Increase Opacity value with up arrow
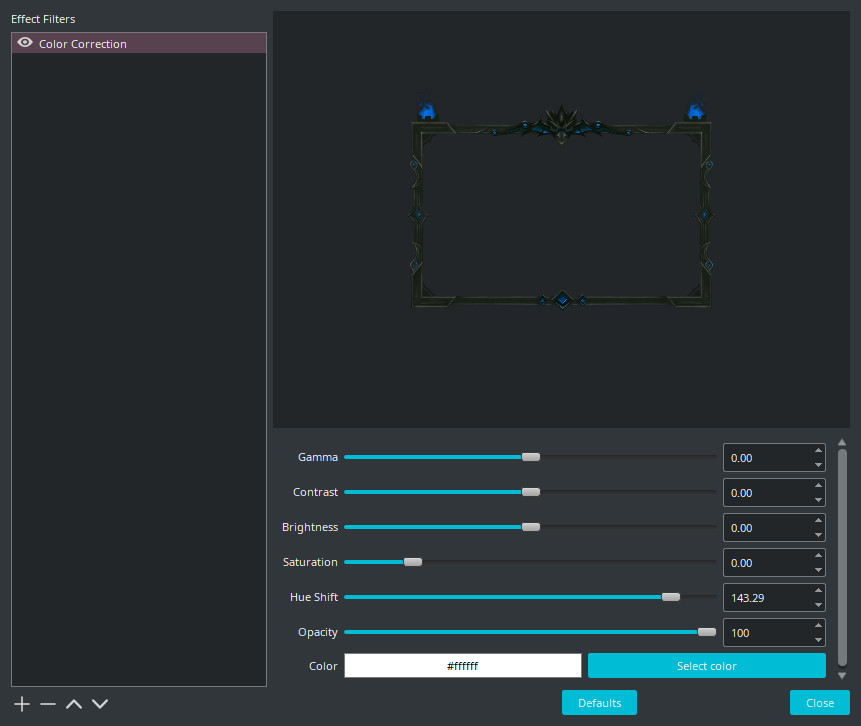Screen dimensions: 861x726 (x=818, y=626)
